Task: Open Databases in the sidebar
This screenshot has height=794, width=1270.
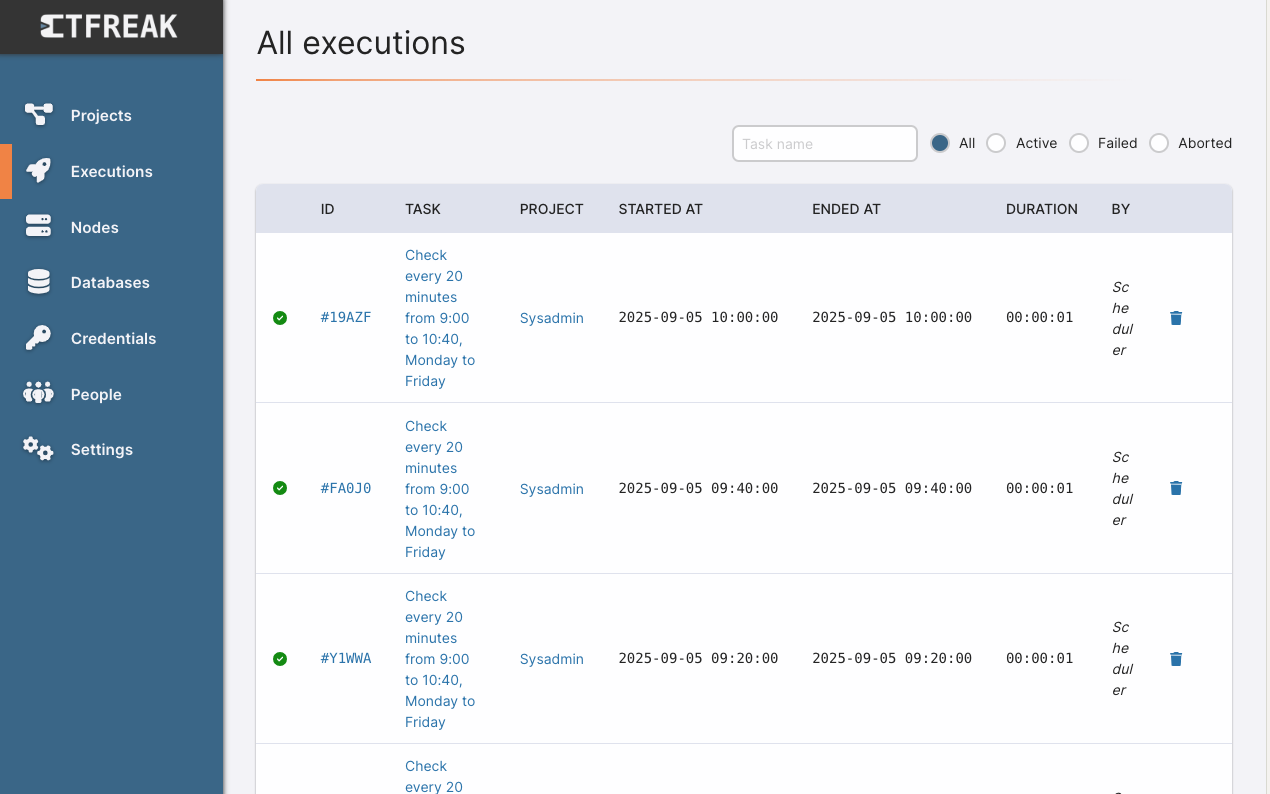Action: (x=111, y=283)
